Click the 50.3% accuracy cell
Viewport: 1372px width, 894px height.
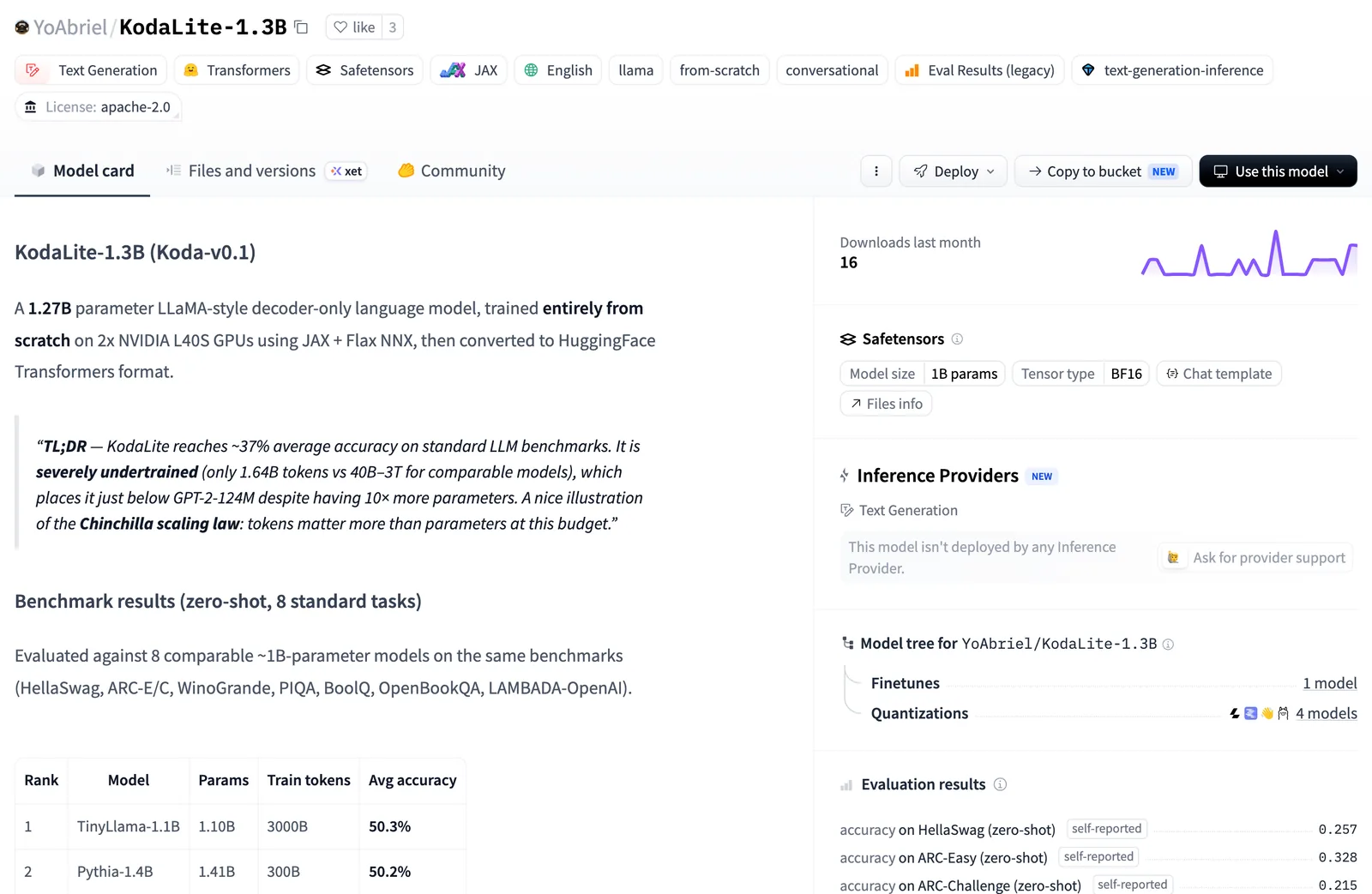[412, 826]
